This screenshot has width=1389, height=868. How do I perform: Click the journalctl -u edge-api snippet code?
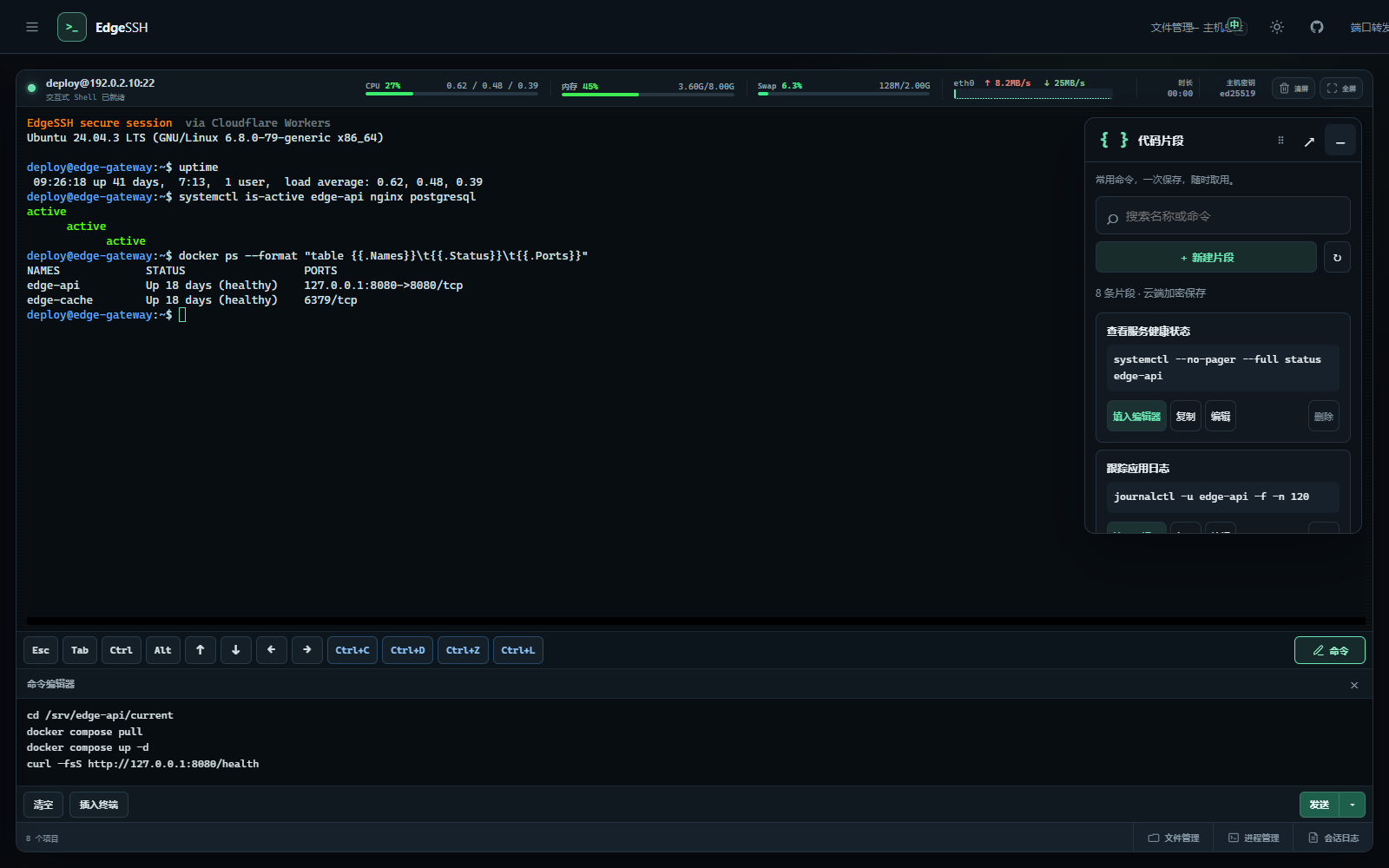[x=1222, y=496]
